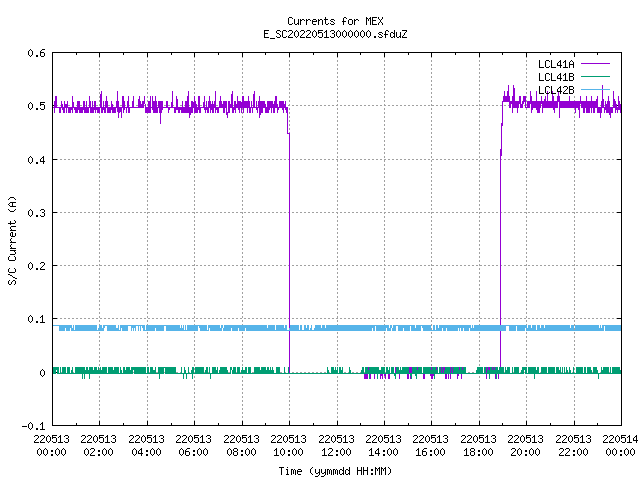The height and width of the screenshot is (480, 640).
Task: Click the y-axis label 'S/C Current (A)'
Action: 12,240
